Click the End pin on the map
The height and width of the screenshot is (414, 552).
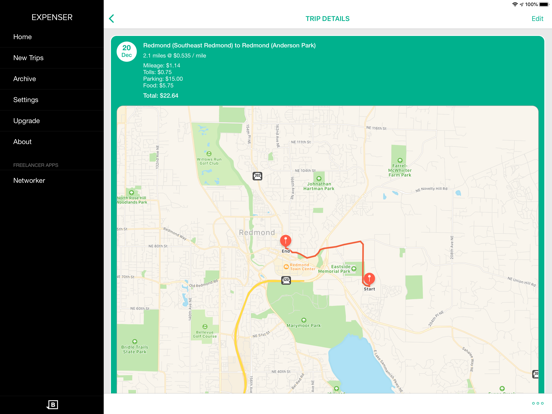286,241
